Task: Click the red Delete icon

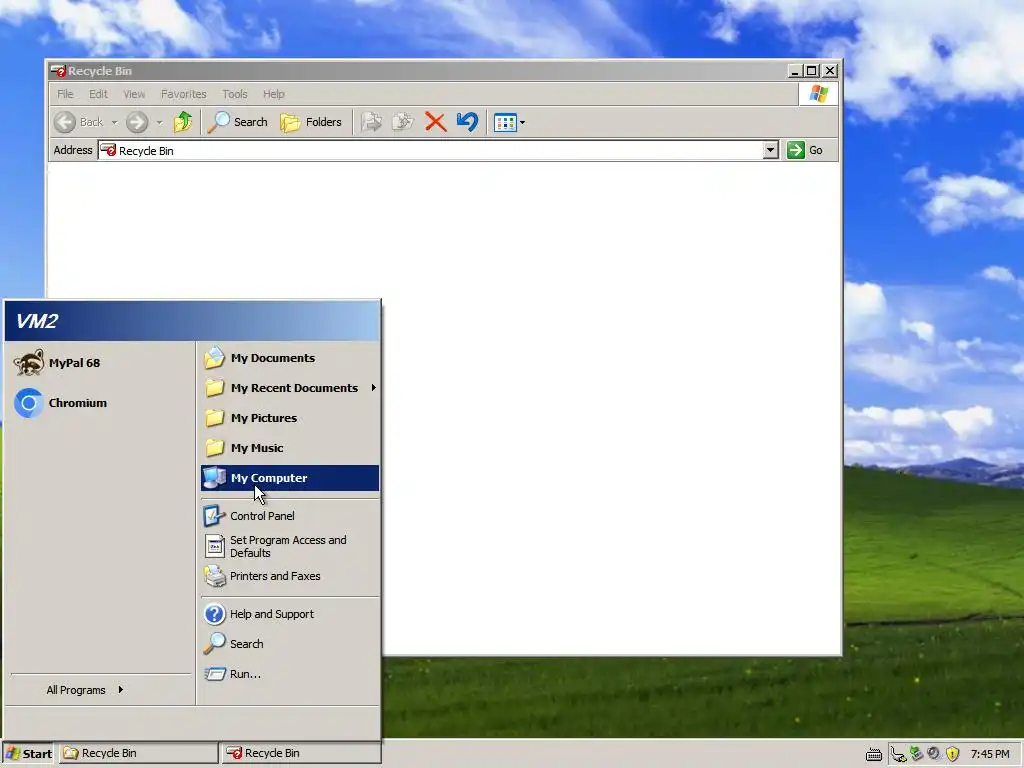Action: tap(436, 122)
